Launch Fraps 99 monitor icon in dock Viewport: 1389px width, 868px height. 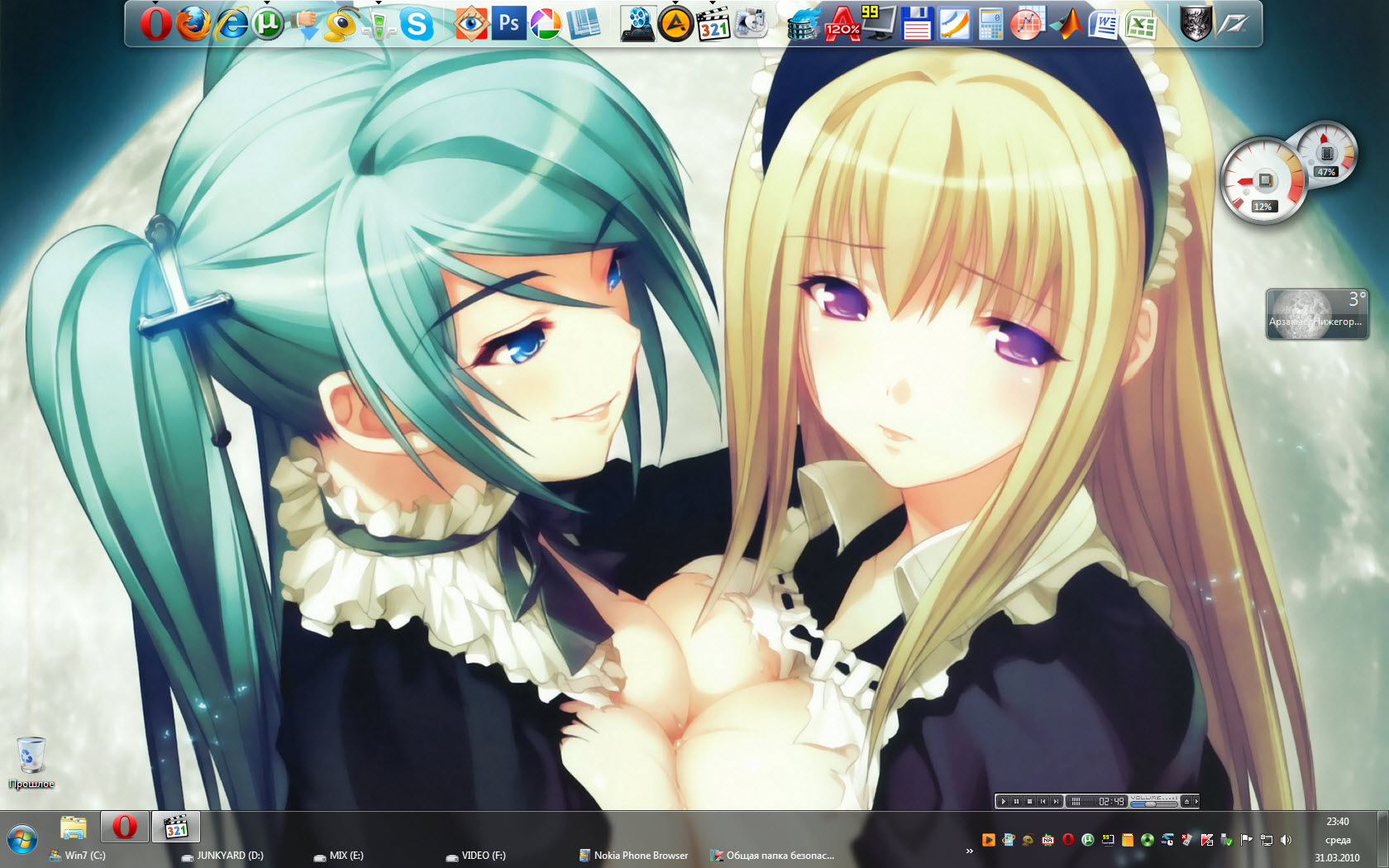(879, 23)
